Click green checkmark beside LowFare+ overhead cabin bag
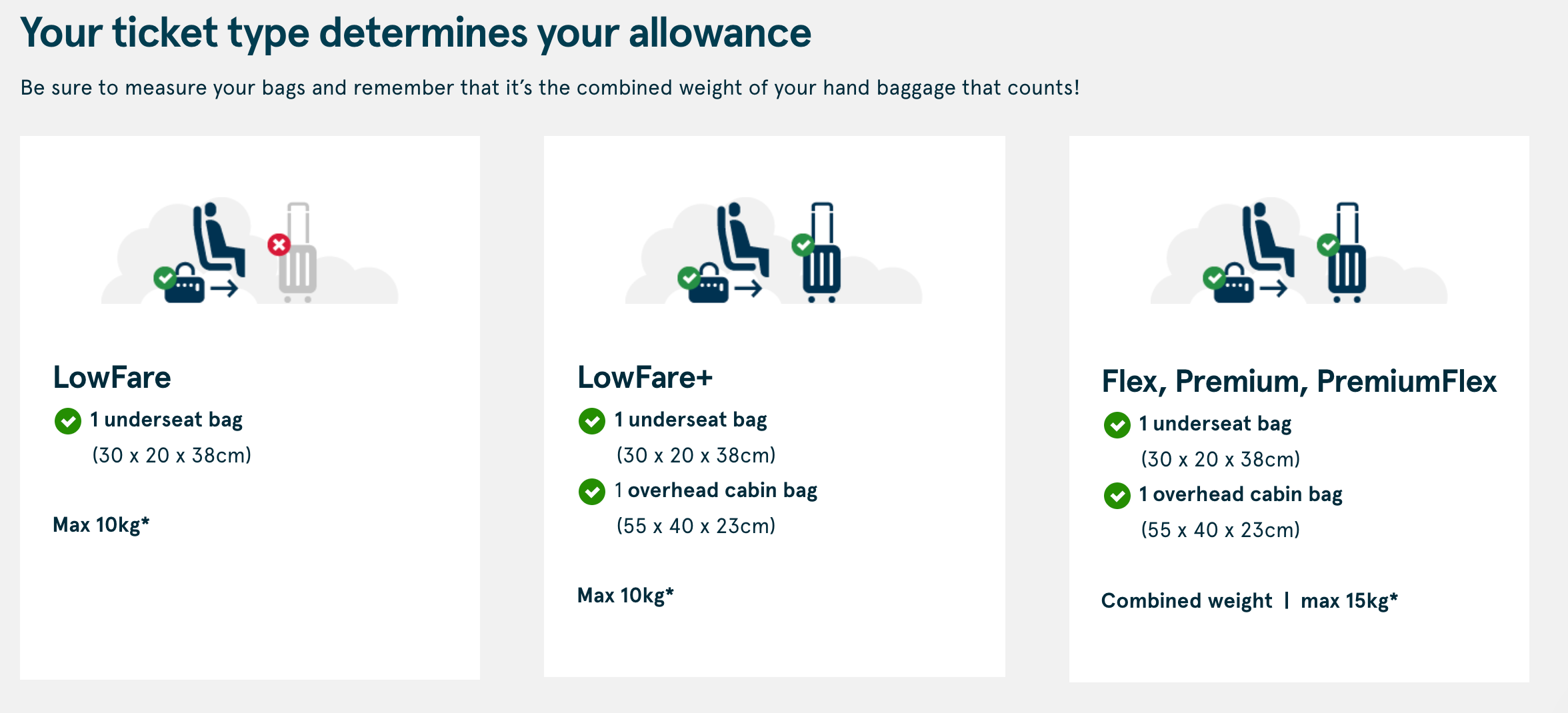Image resolution: width=1568 pixels, height=713 pixels. [591, 492]
